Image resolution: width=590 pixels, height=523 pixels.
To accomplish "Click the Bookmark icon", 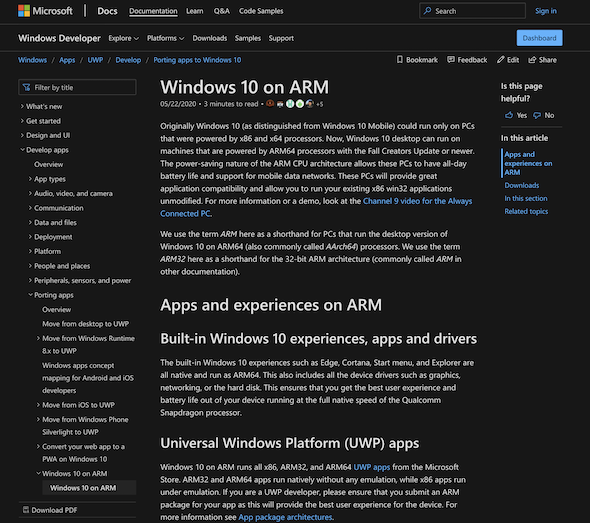I will tap(400, 60).
